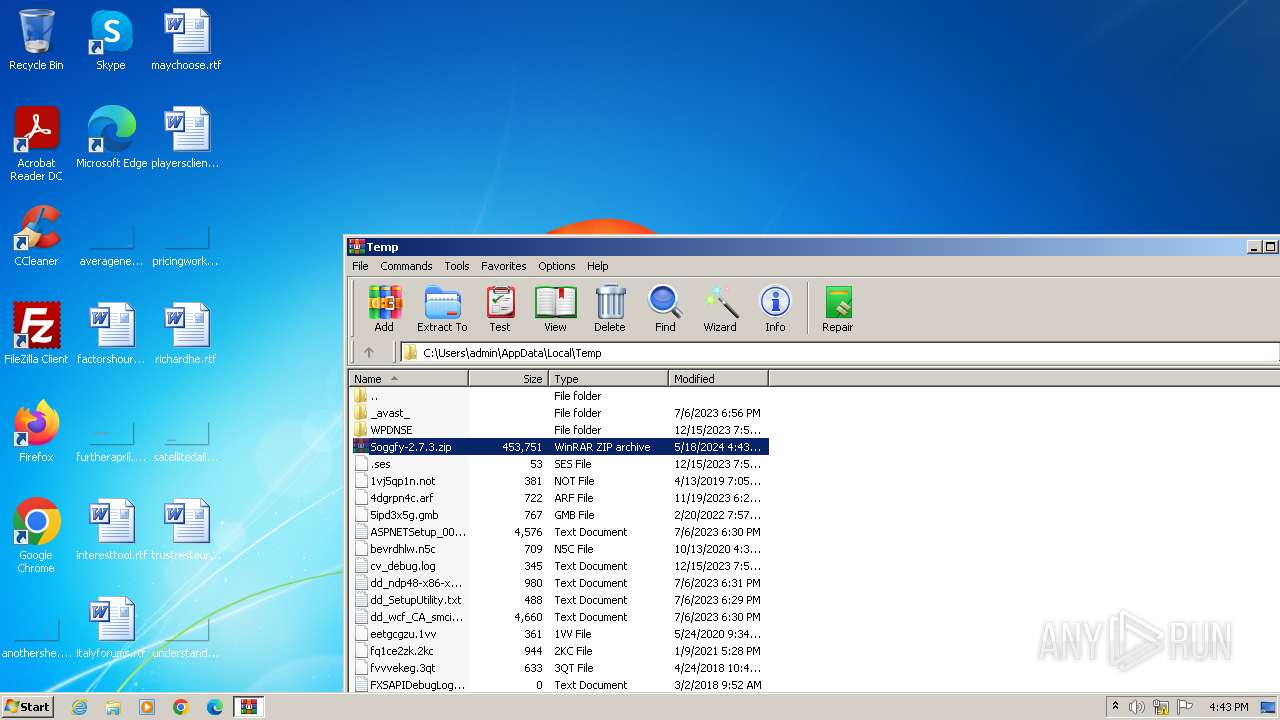The height and width of the screenshot is (720, 1280).
Task: Sort files by the Modified column header
Action: click(718, 379)
